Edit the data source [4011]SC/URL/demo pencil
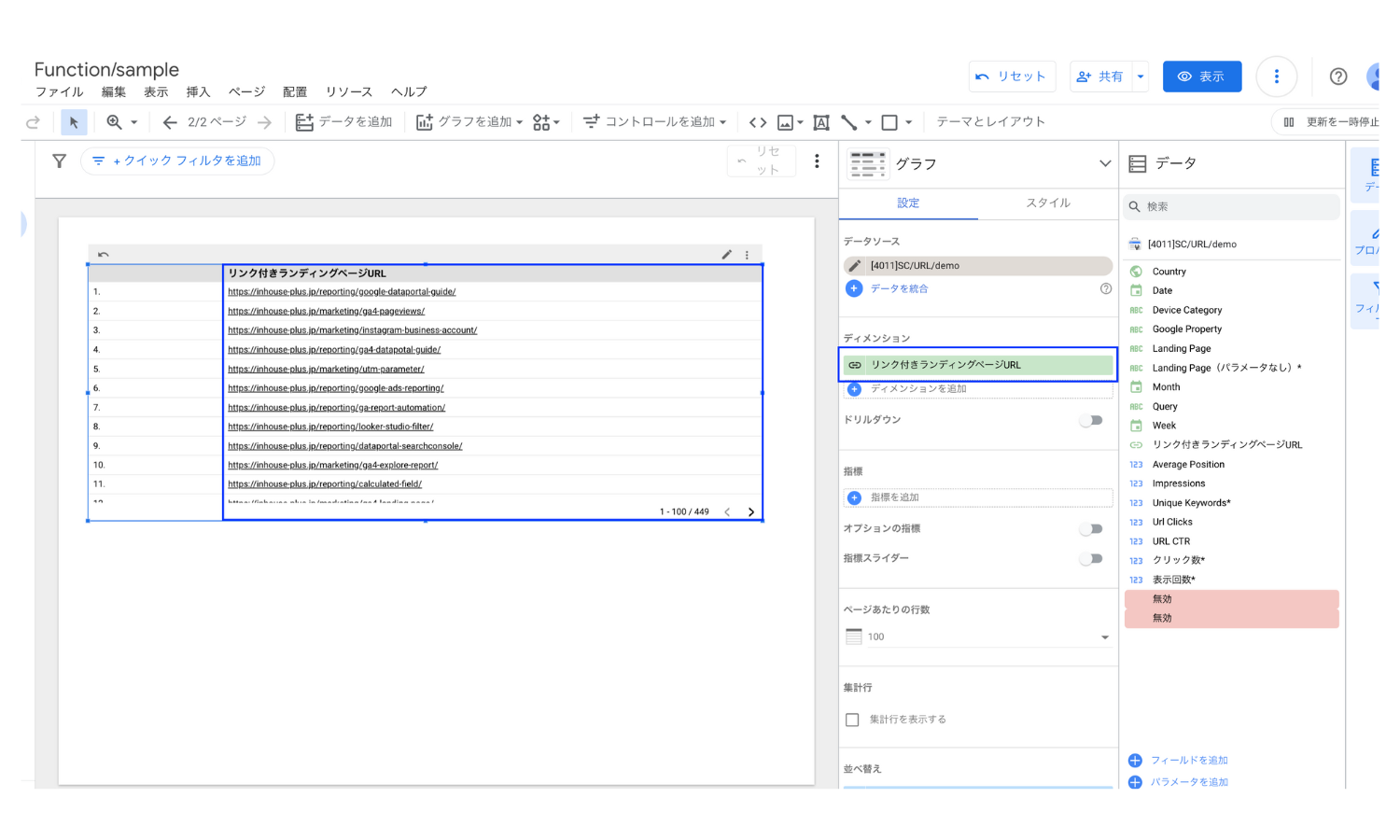The image size is (1400, 840). (855, 266)
